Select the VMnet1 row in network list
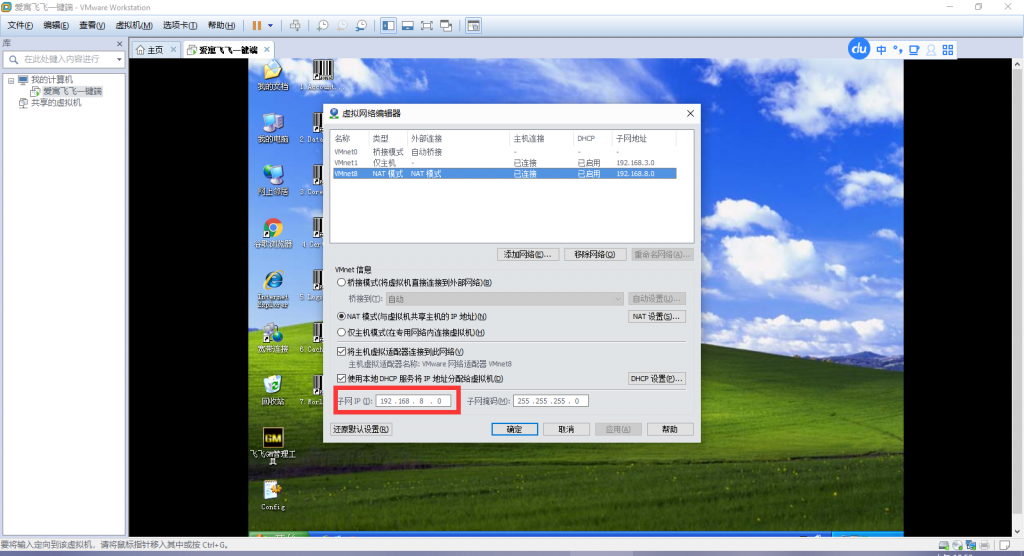Screen dimensions: 1024x556 tap(504, 163)
